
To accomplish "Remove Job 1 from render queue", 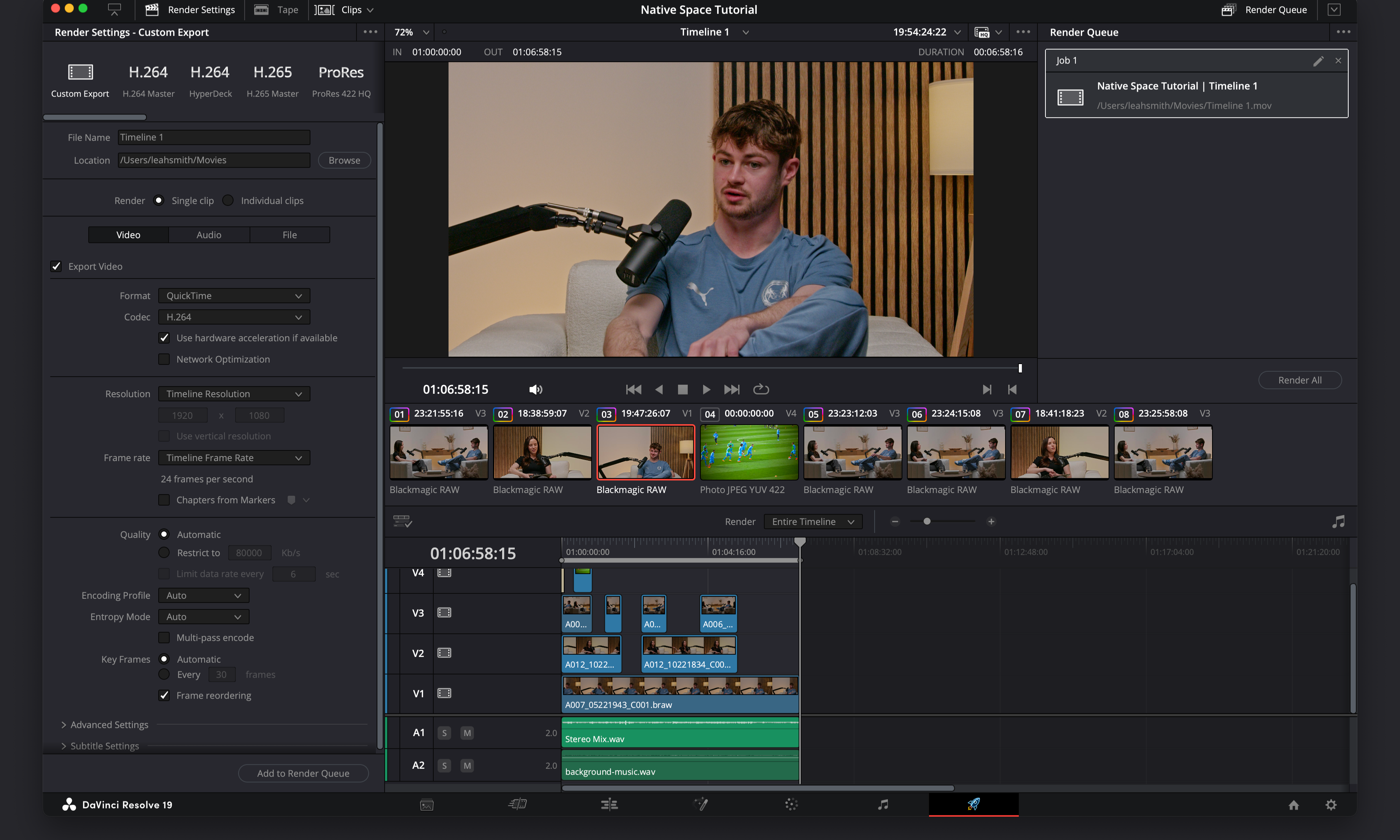I will (x=1338, y=60).
